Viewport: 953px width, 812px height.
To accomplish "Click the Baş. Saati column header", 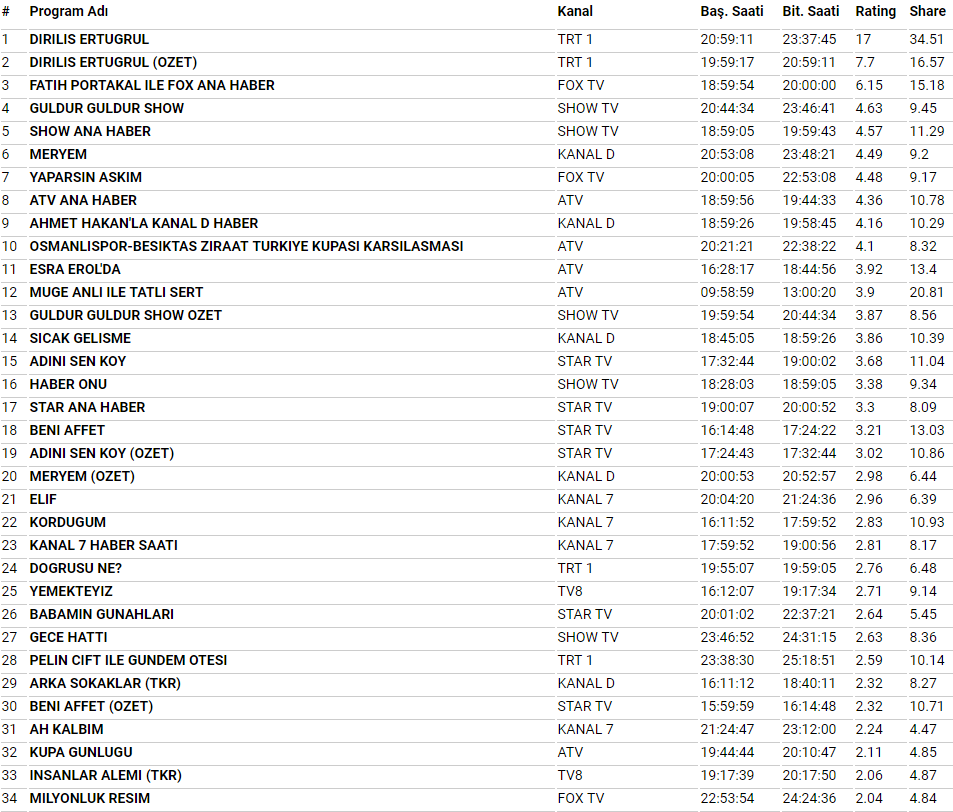I will pyautogui.click(x=731, y=11).
